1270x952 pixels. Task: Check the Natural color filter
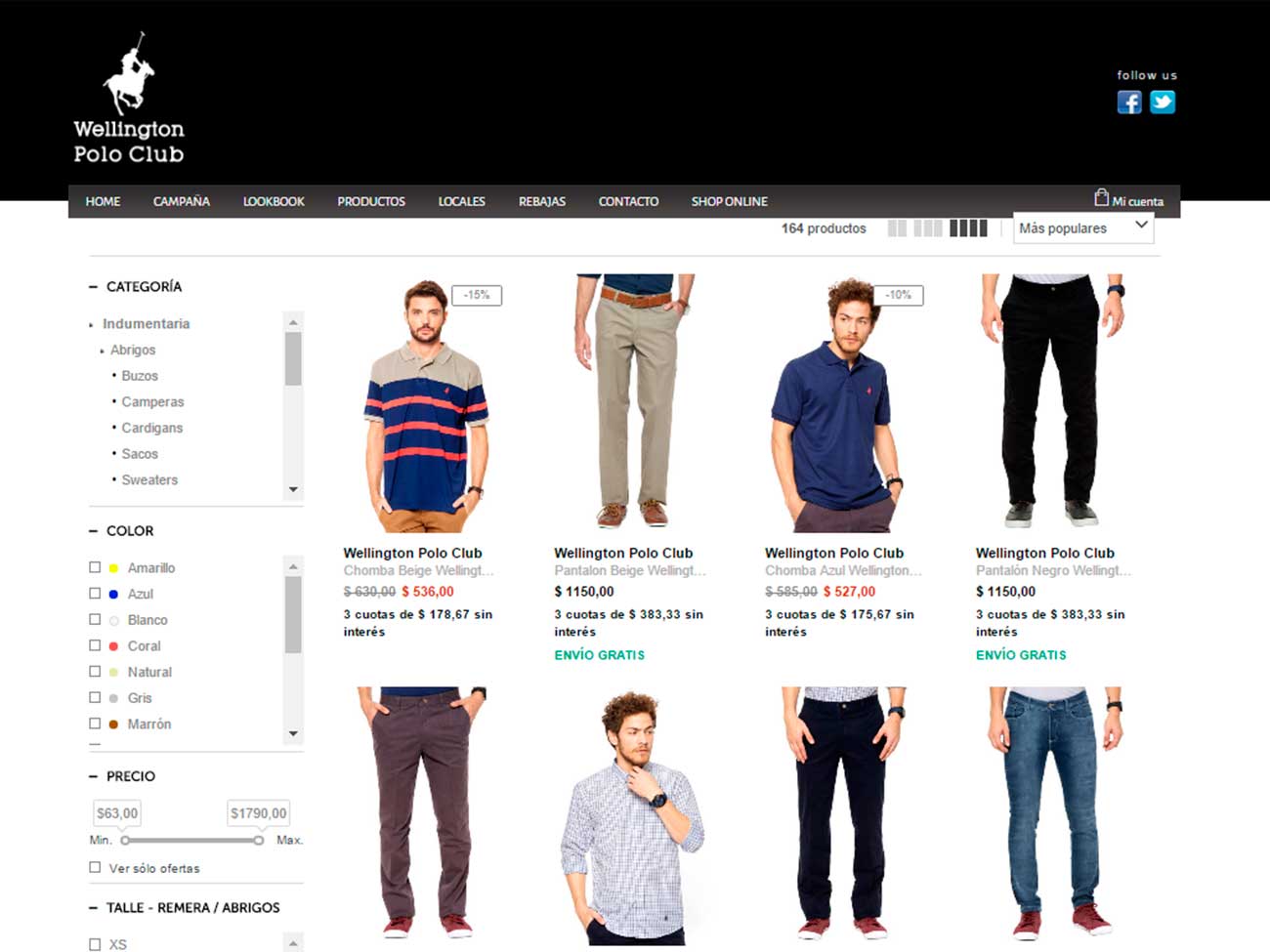[95, 672]
